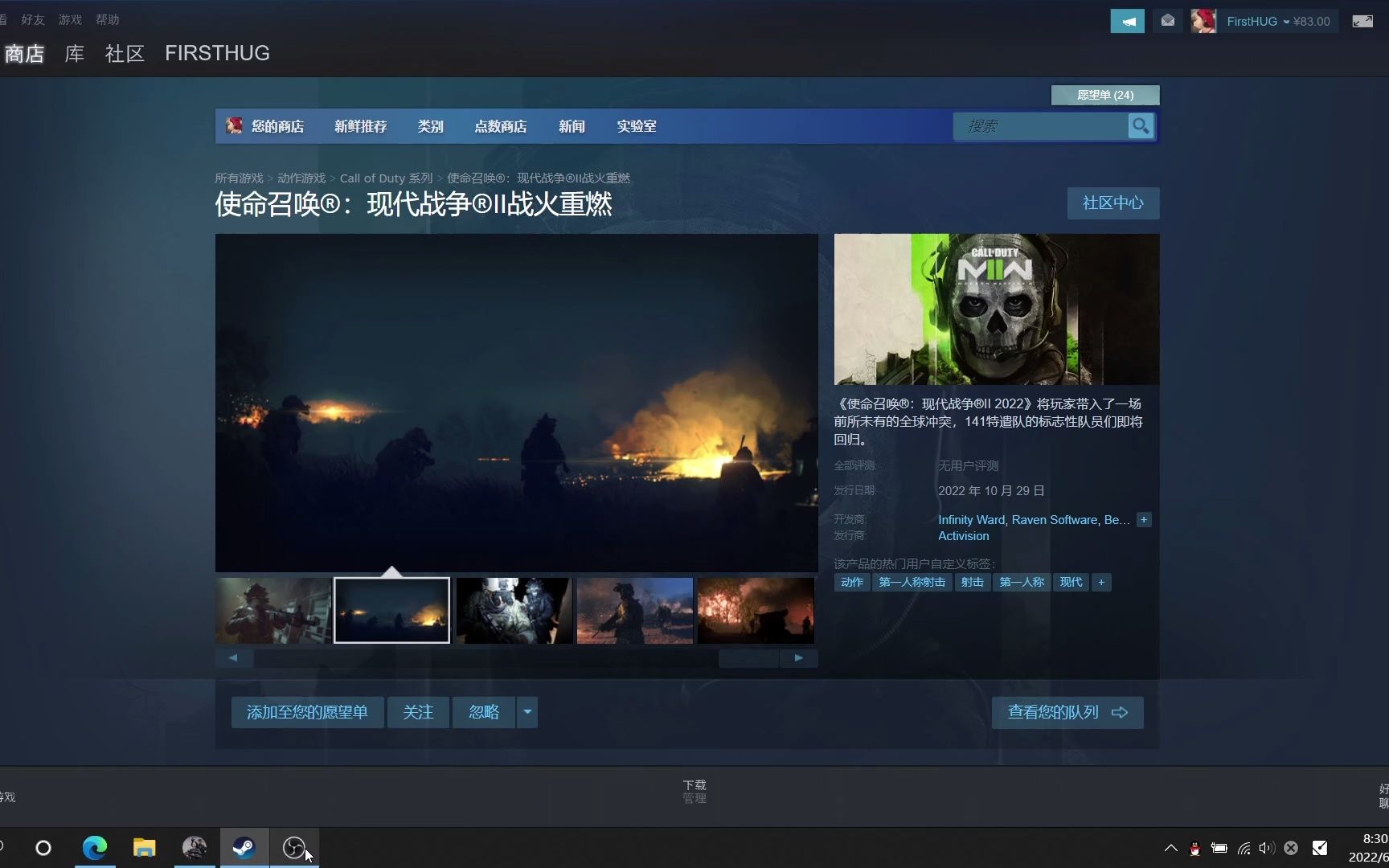Click the Cortana circle icon in taskbar
This screenshot has height=868, width=1389.
(x=43, y=847)
